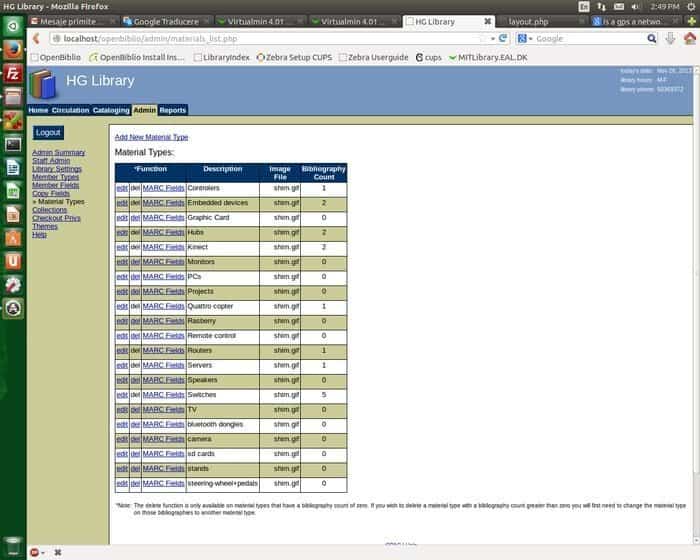This screenshot has width=700, height=560.
Task: Open Collections in the sidebar
Action: (x=50, y=210)
